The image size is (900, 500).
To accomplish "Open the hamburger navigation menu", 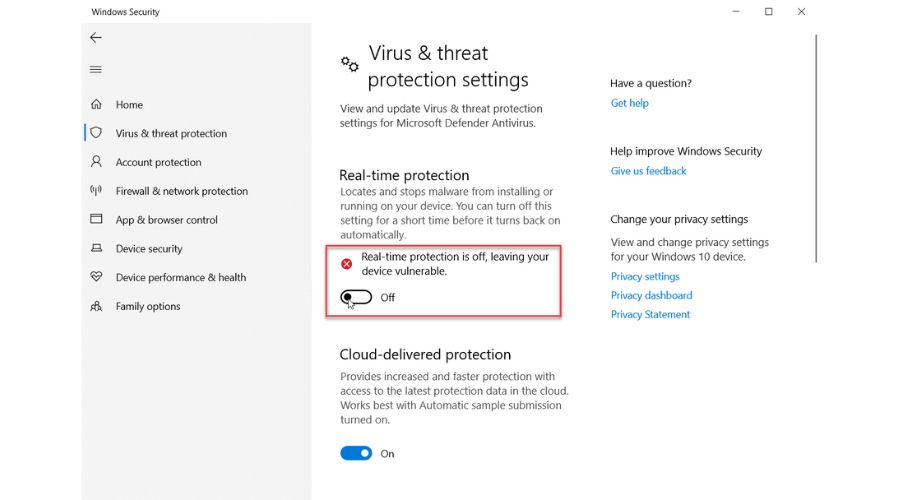I will pos(96,69).
